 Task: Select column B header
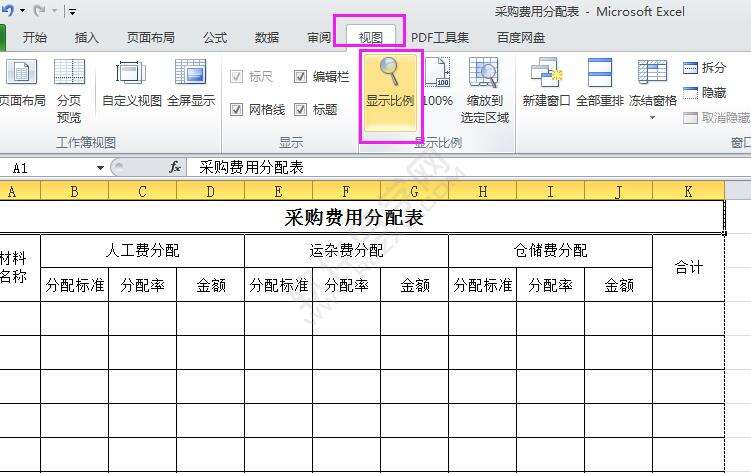coord(75,191)
